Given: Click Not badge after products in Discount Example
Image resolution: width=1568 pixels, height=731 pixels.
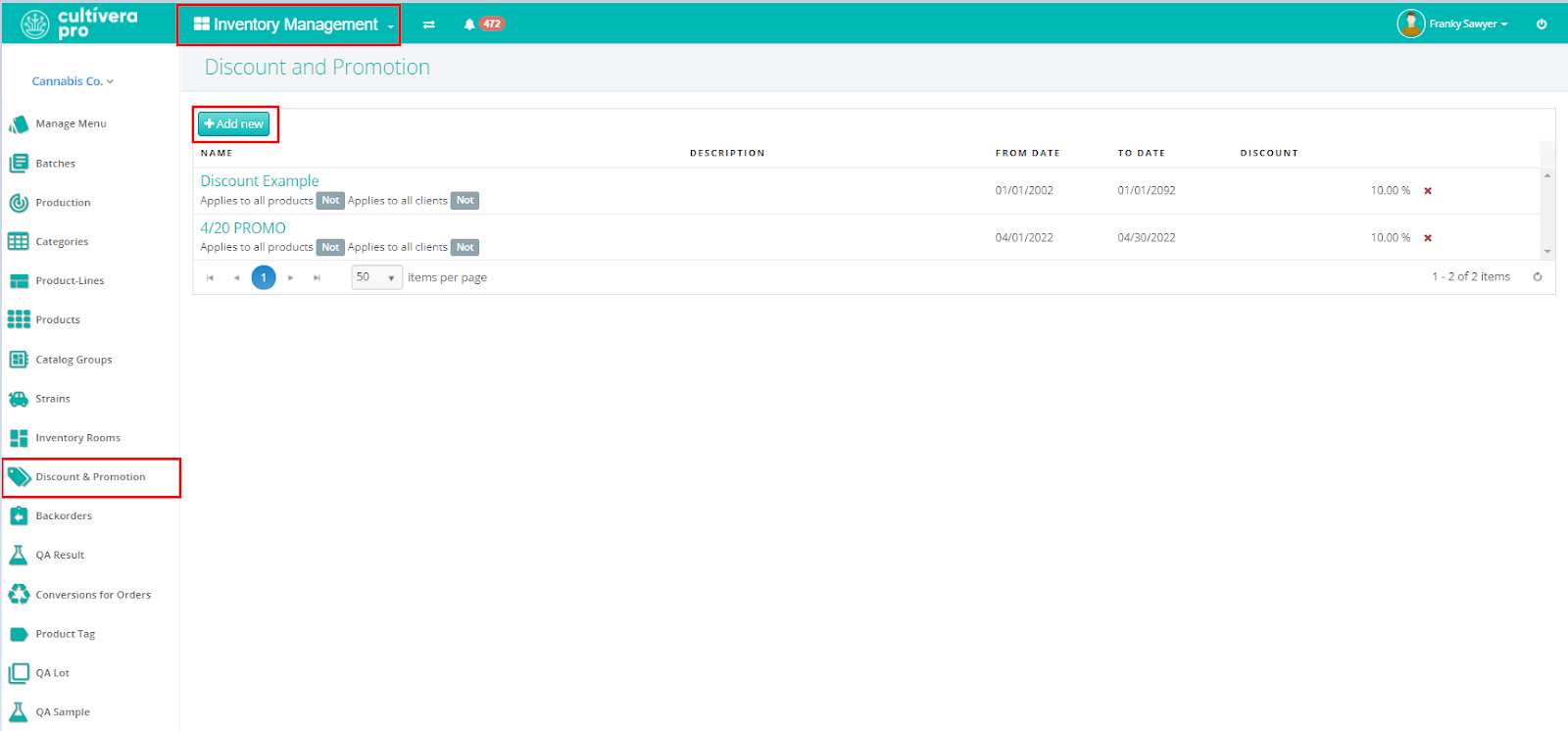Looking at the screenshot, I should [x=330, y=201].
